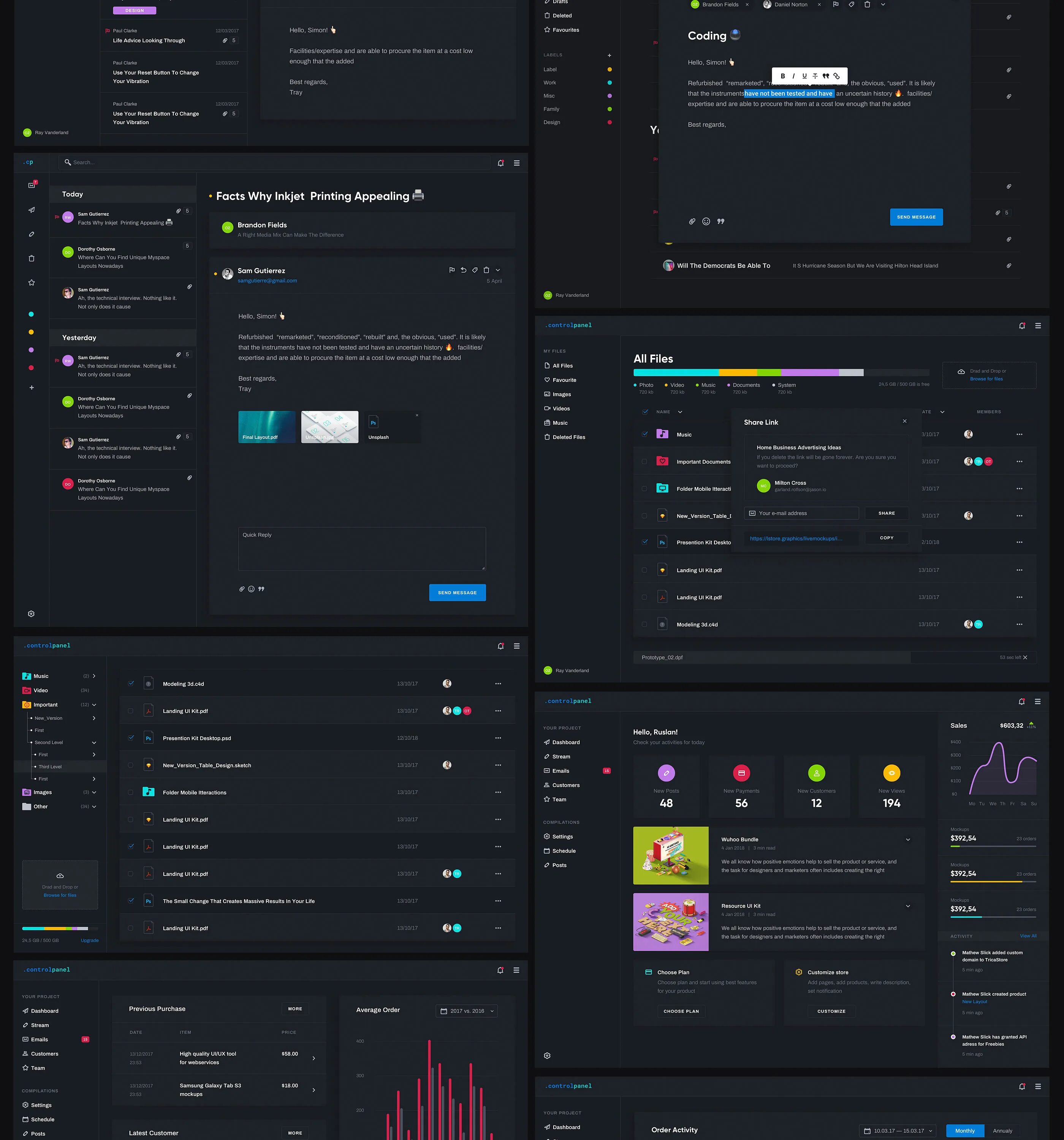Click the Quick Reply text area
This screenshot has width=1064, height=1140.
(362, 549)
